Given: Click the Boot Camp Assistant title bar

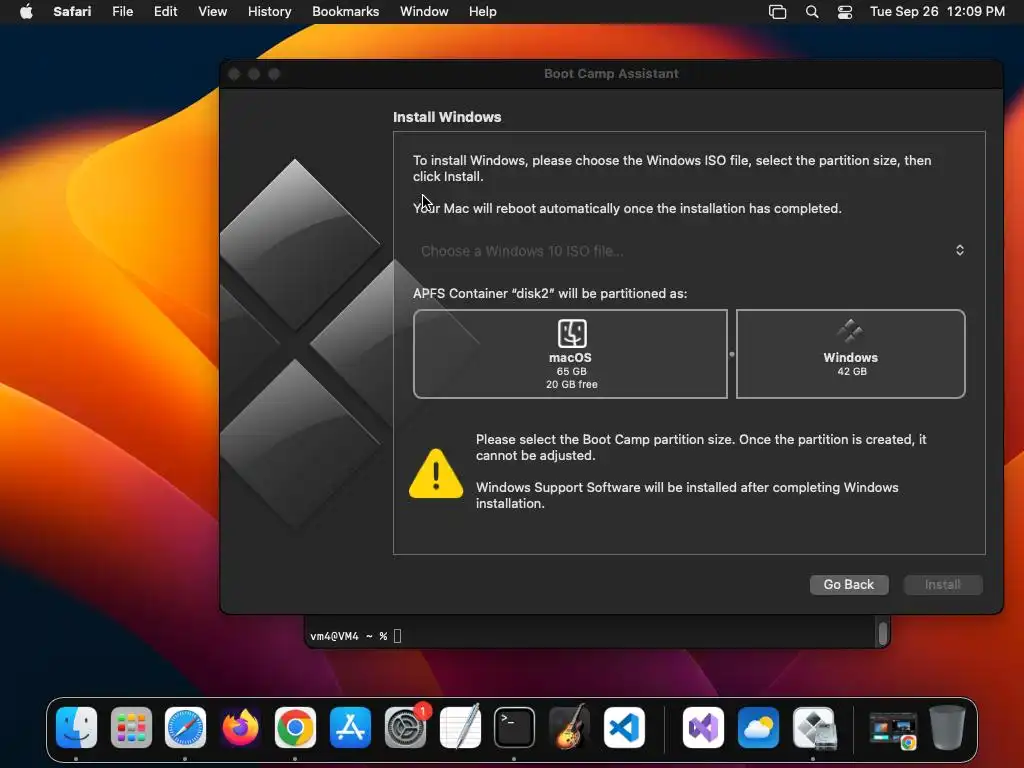Looking at the screenshot, I should (611, 74).
